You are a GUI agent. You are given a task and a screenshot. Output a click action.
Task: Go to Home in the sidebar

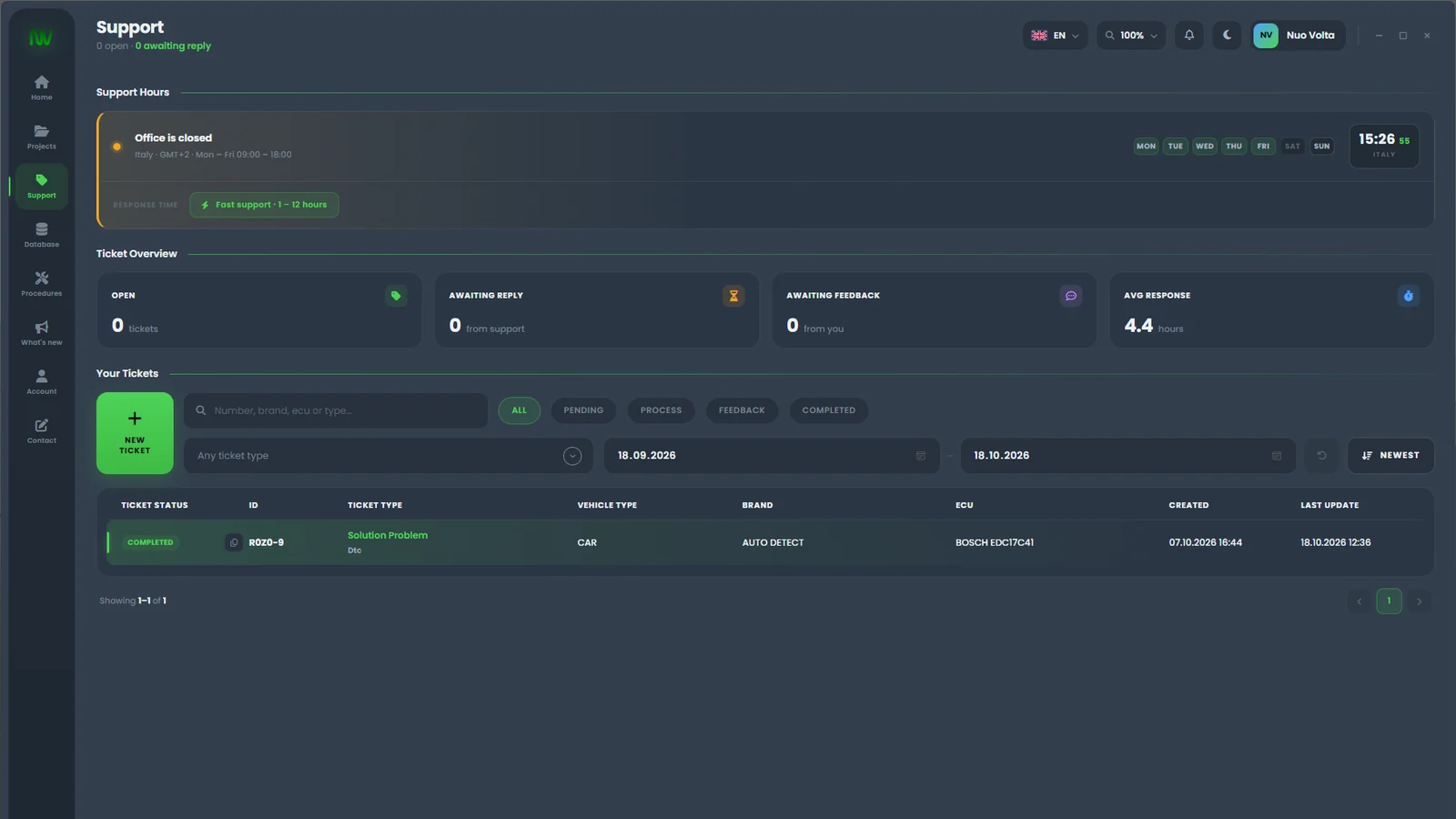click(41, 87)
